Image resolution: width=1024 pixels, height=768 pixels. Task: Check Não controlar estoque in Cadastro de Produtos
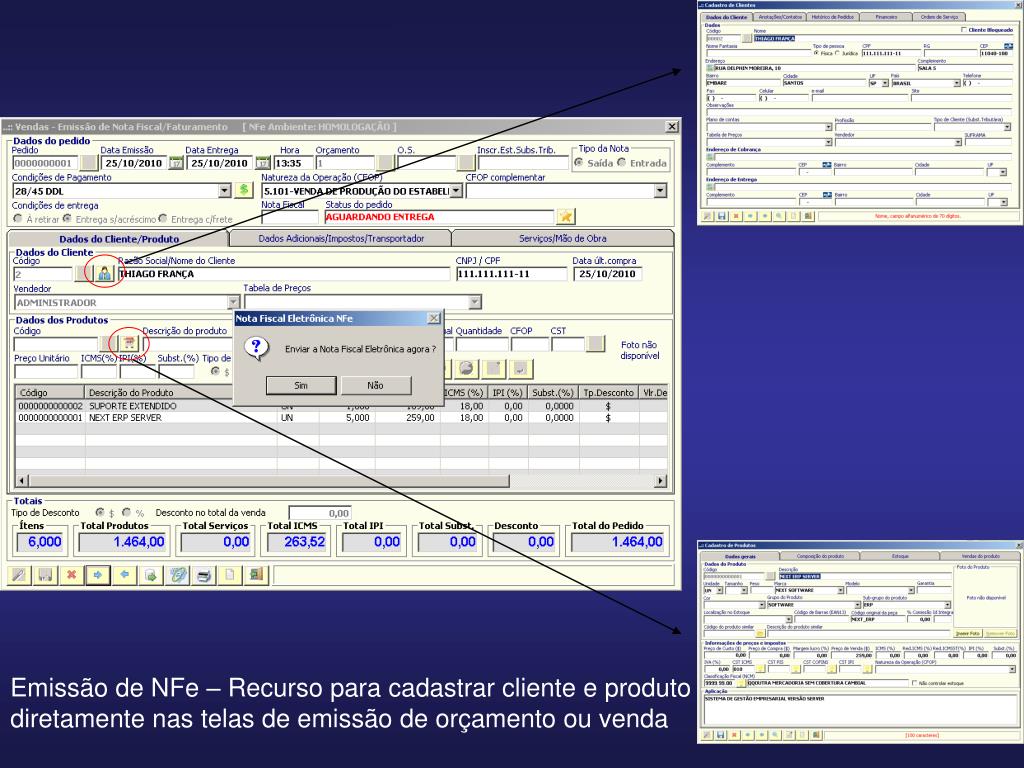(x=914, y=683)
